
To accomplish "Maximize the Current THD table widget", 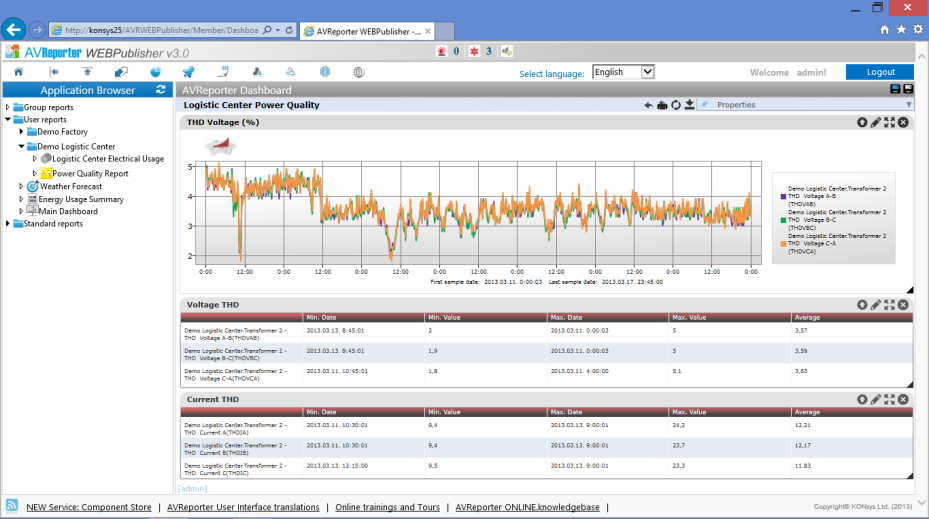I will coord(889,399).
